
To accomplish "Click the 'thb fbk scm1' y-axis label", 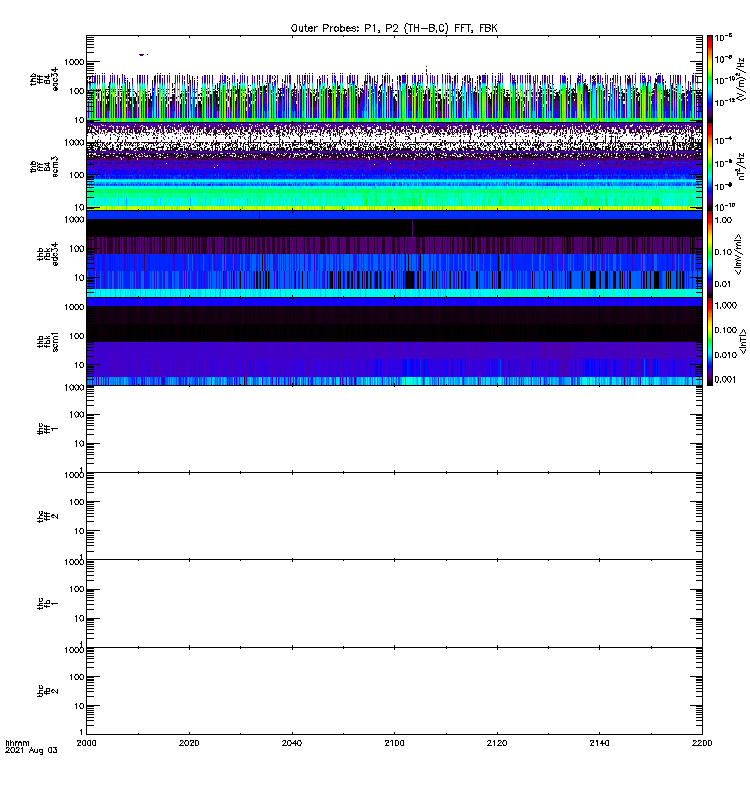I will [x=48, y=341].
